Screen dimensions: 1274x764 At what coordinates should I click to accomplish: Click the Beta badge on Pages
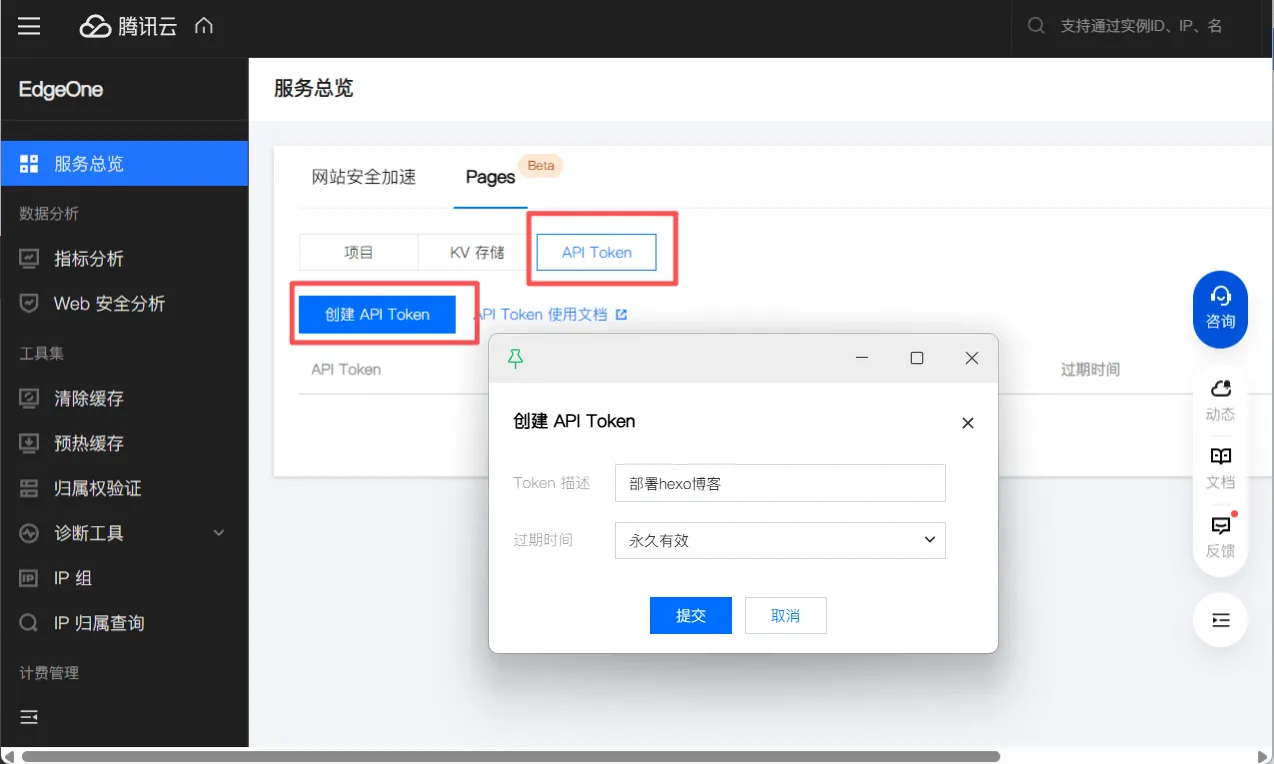pyautogui.click(x=541, y=165)
